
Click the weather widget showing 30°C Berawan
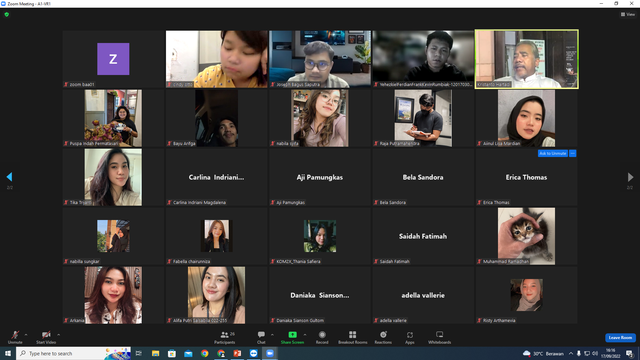pos(543,353)
